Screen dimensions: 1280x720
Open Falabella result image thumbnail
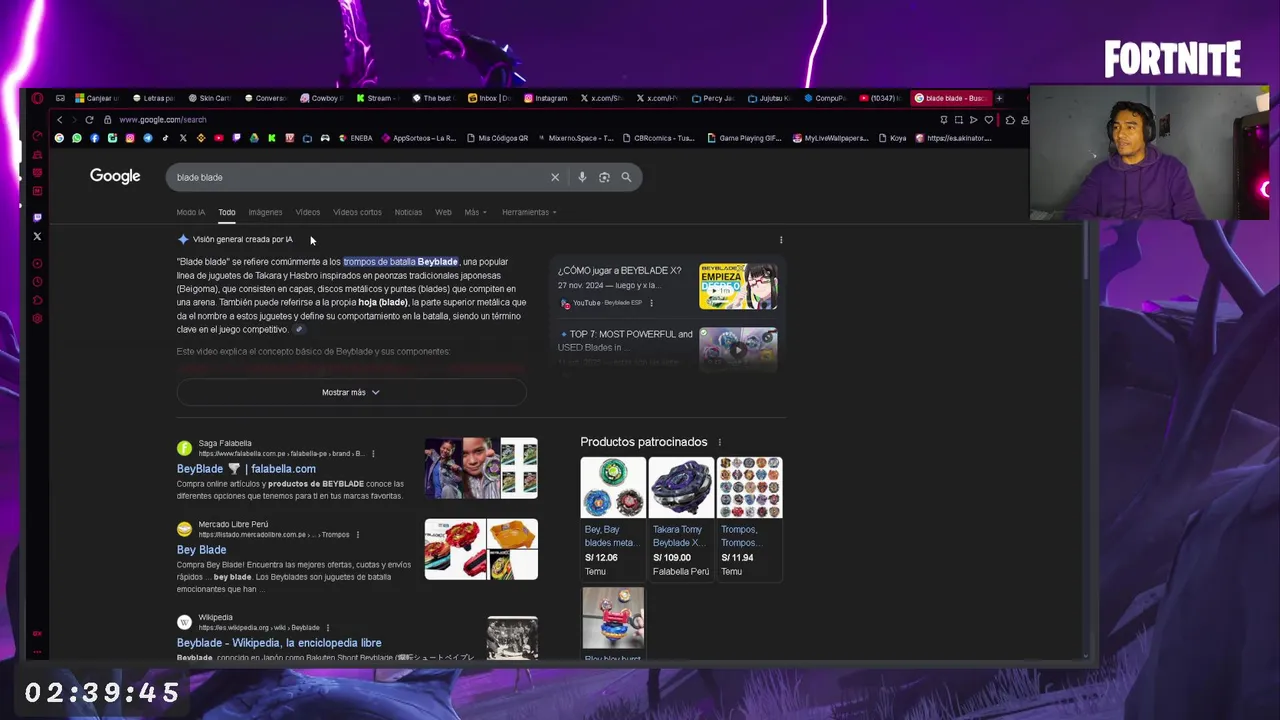(481, 468)
